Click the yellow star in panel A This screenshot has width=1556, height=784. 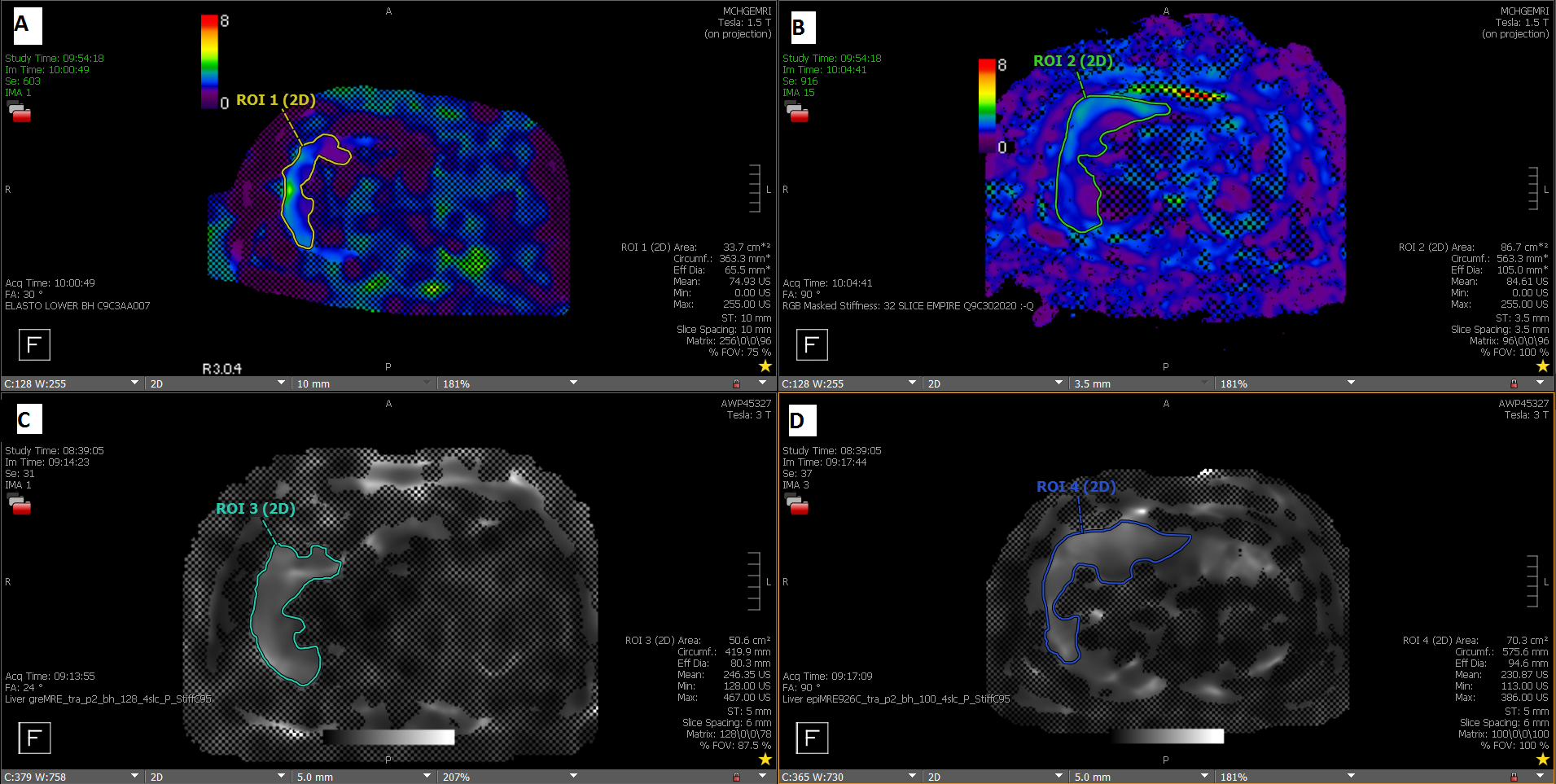(x=765, y=366)
